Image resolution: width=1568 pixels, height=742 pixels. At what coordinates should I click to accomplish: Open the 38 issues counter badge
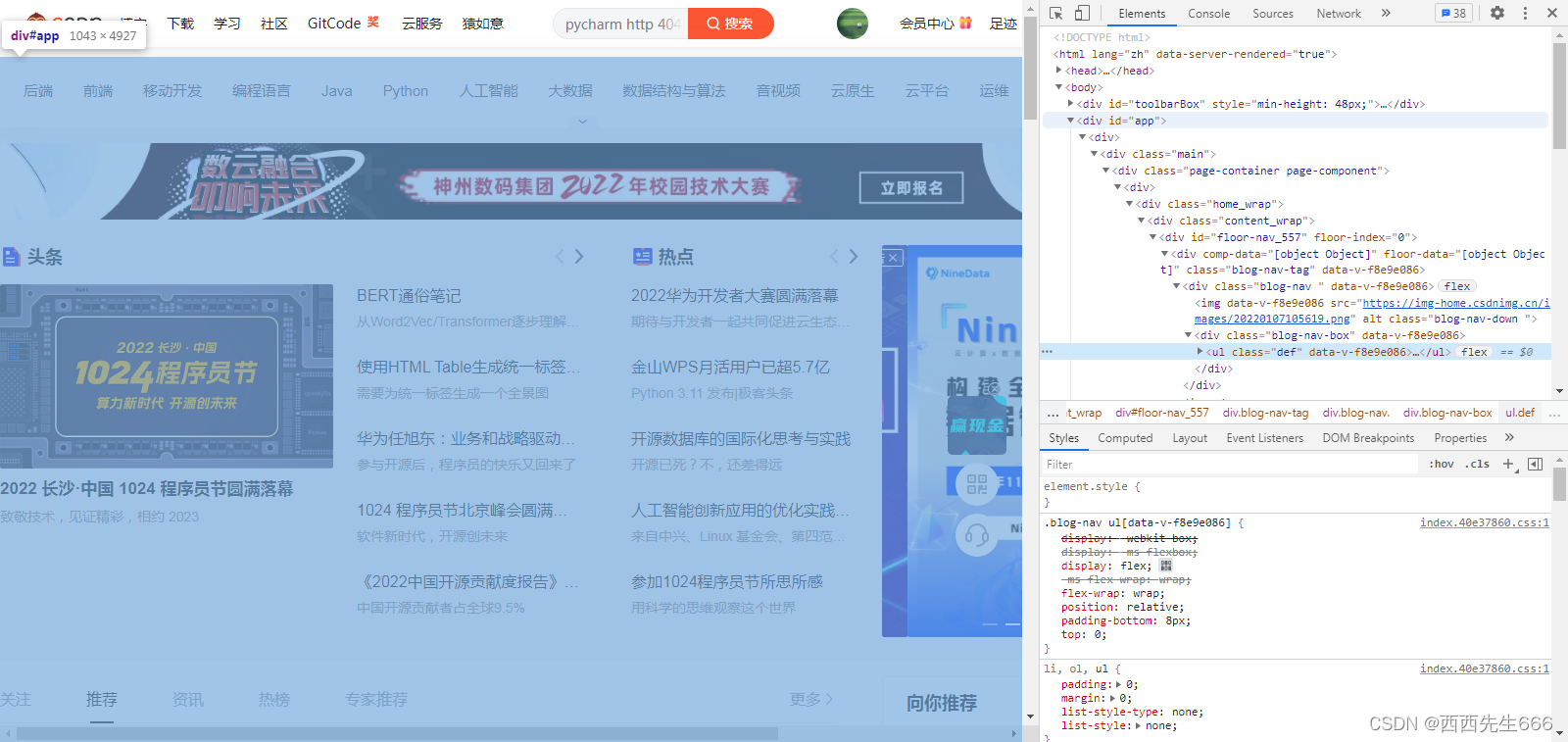coord(1453,13)
